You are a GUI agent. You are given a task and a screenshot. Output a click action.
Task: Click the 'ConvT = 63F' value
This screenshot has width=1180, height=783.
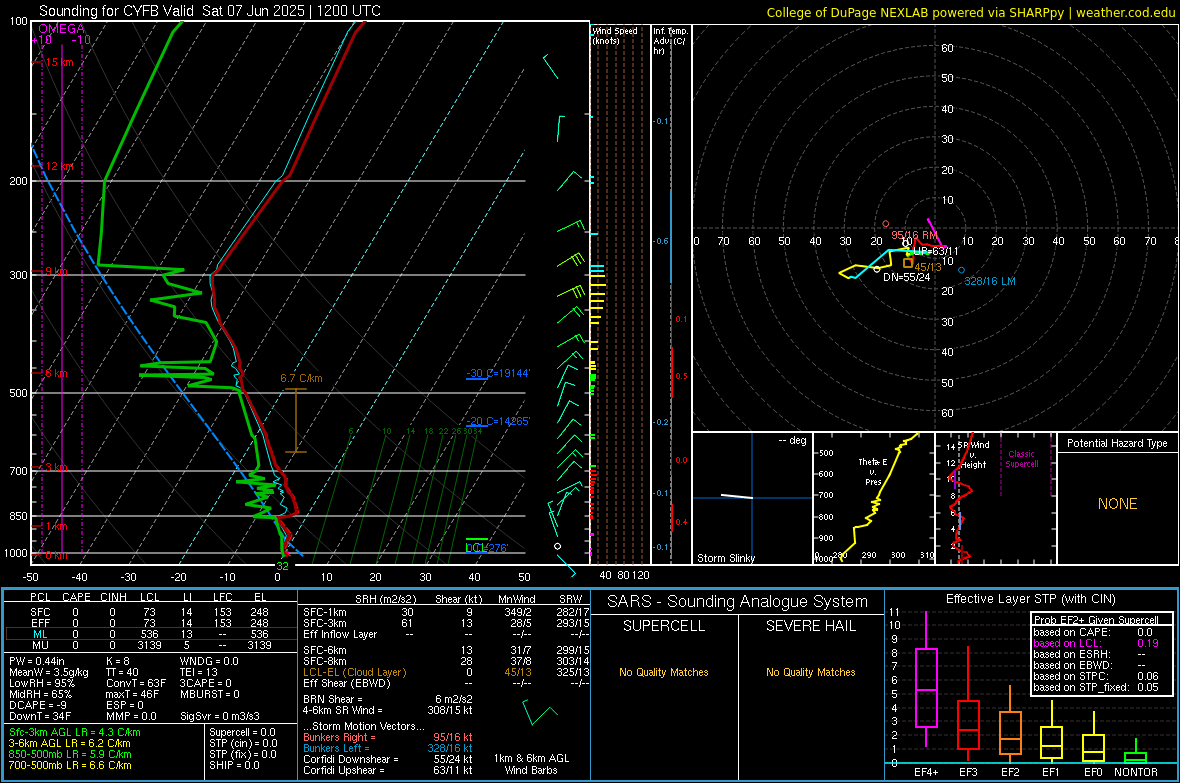(136, 683)
